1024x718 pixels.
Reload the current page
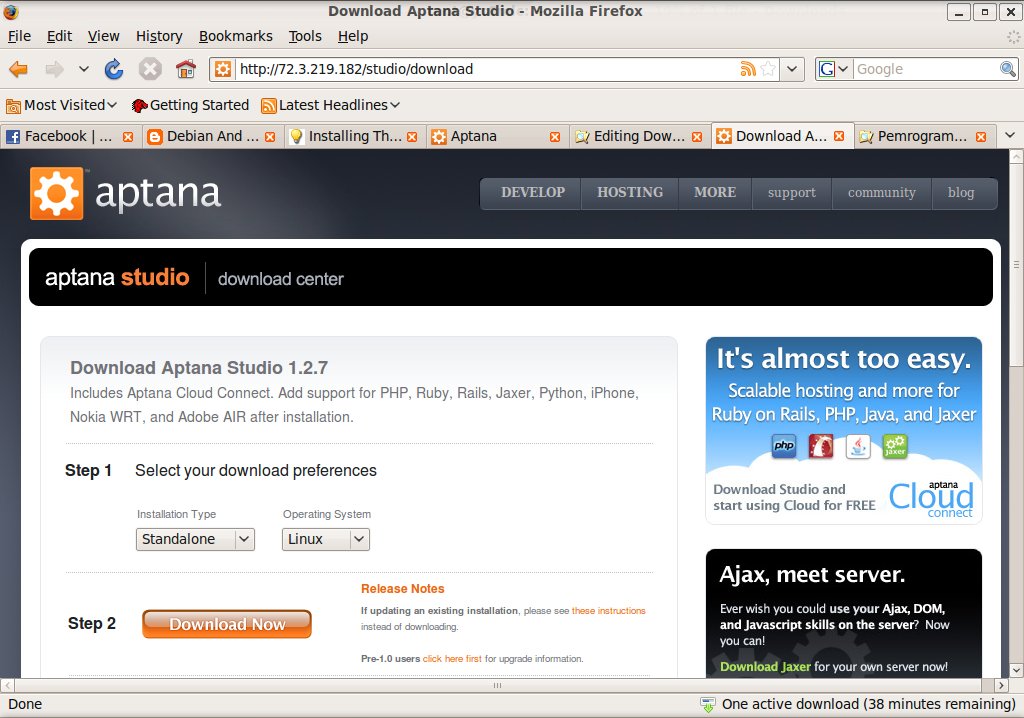click(114, 69)
